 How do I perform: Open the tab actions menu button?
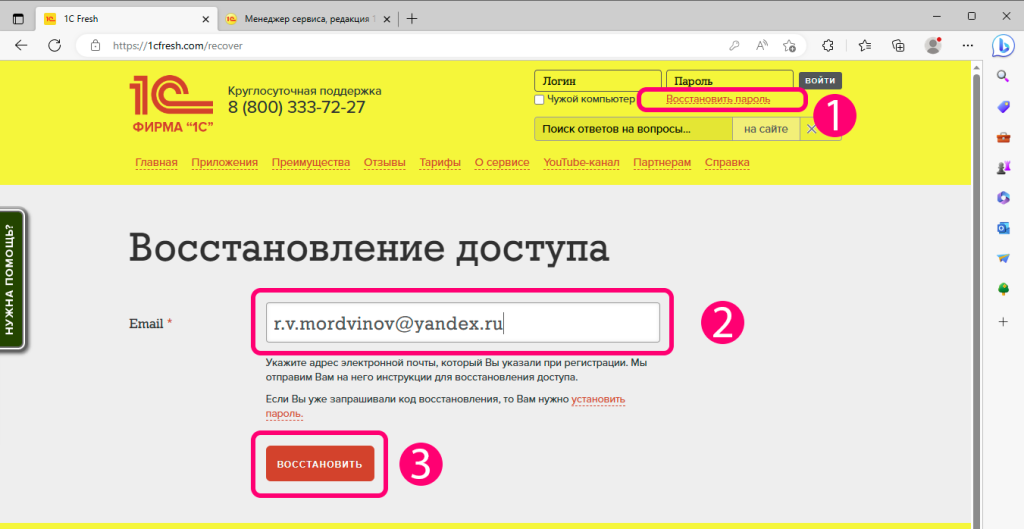pyautogui.click(x=18, y=18)
